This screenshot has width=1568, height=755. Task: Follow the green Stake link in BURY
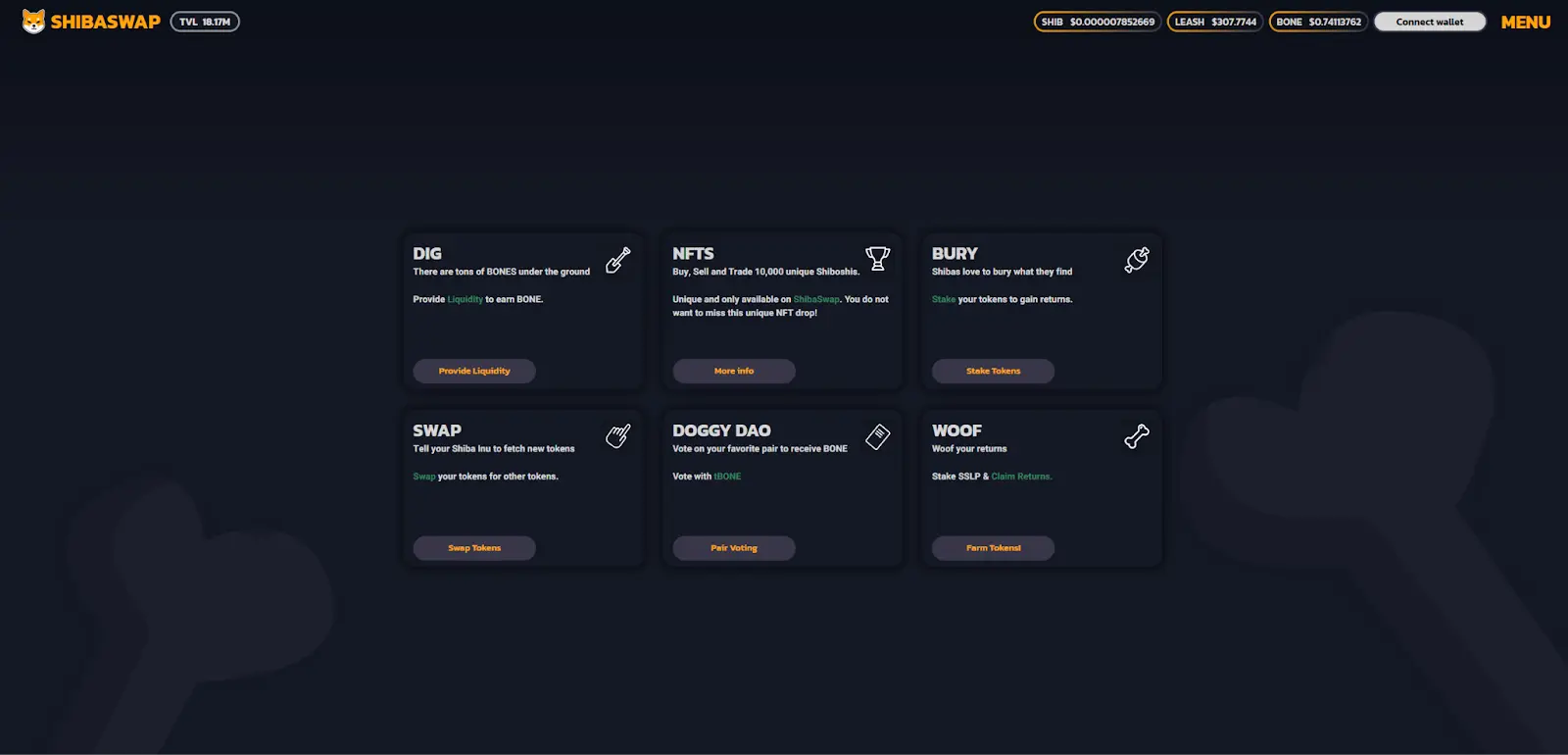pos(944,299)
